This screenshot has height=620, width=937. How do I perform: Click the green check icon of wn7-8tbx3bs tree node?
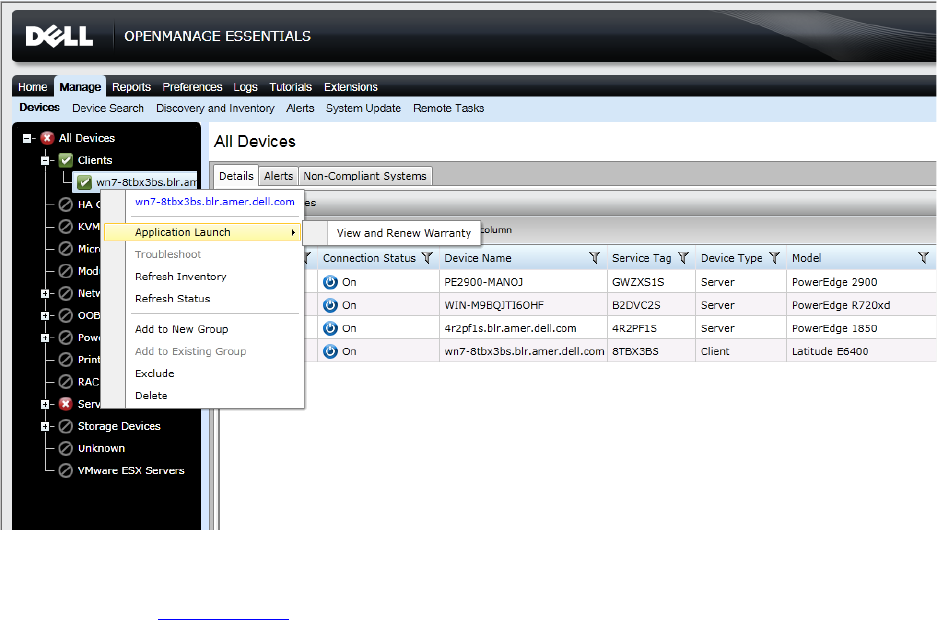[x=84, y=182]
